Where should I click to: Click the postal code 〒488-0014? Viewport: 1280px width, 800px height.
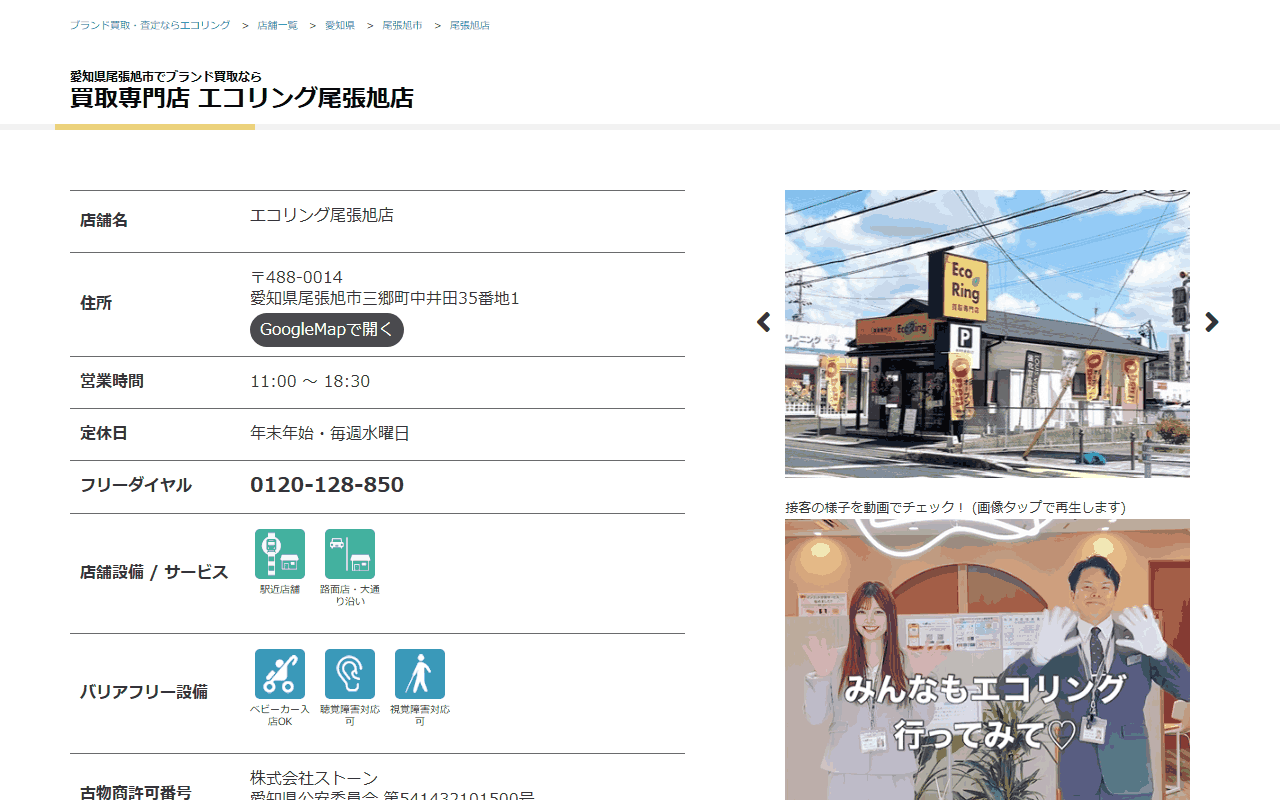296,277
